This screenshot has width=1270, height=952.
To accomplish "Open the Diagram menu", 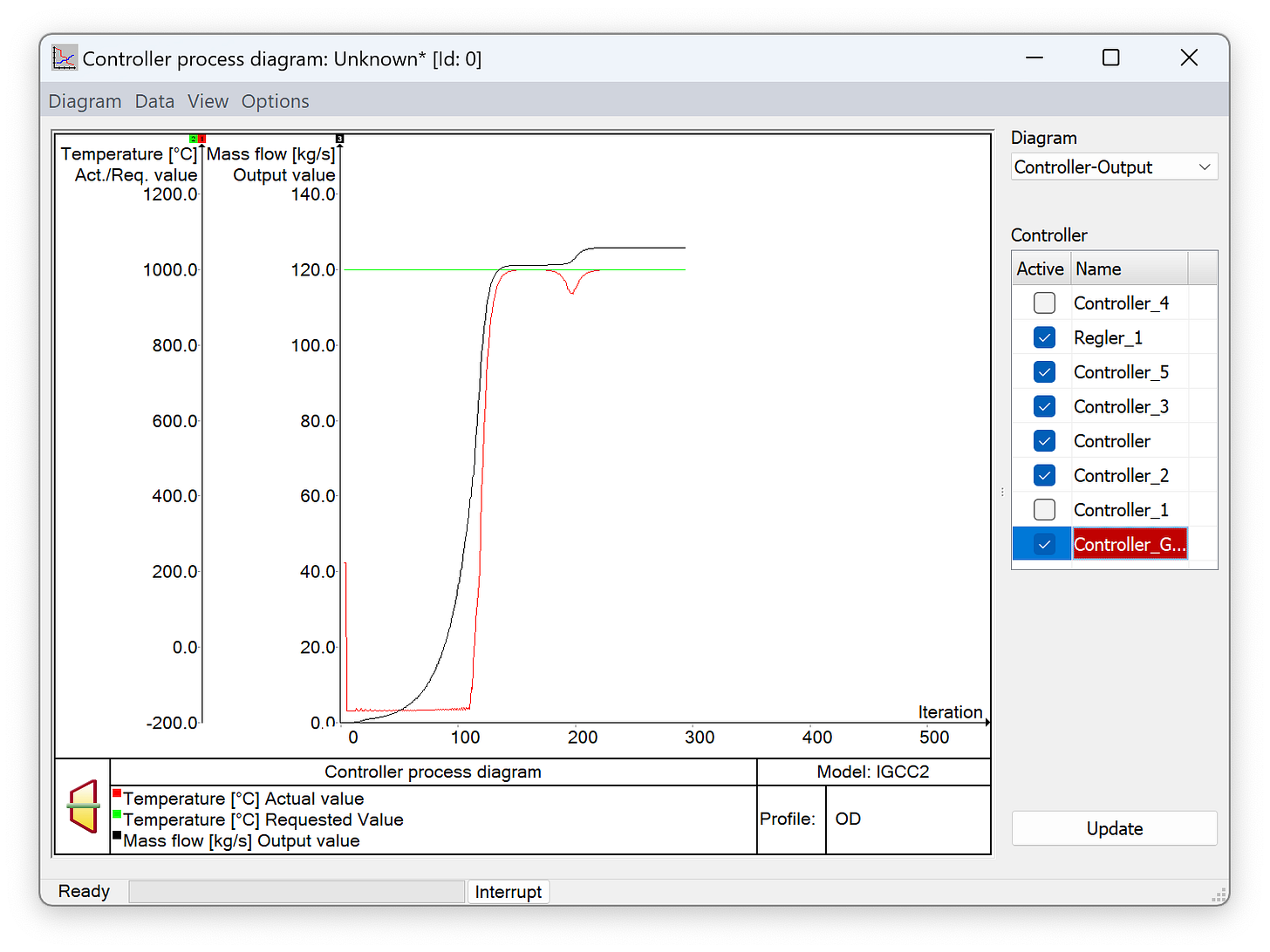I will tap(85, 101).
